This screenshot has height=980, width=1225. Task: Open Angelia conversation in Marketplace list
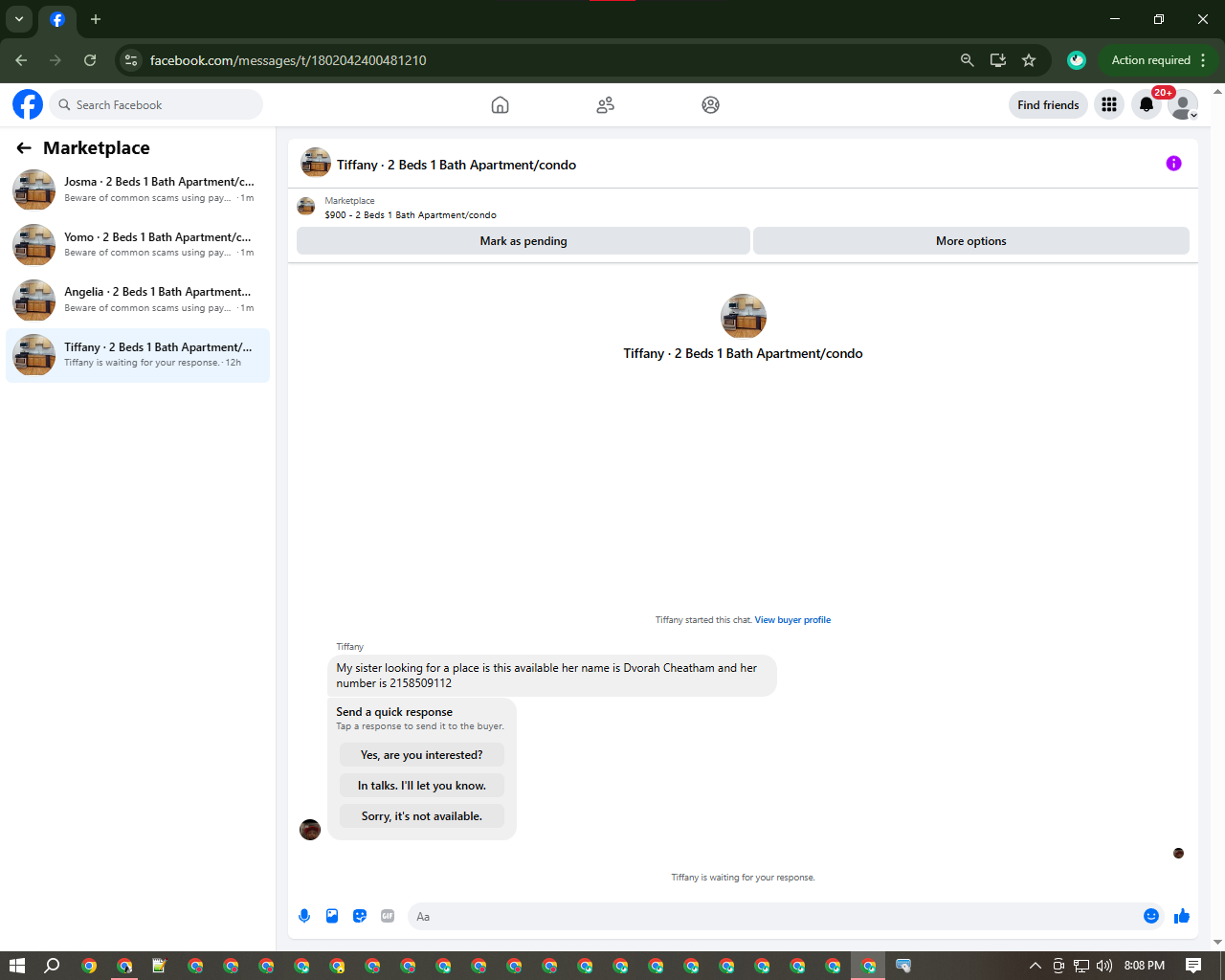point(138,301)
